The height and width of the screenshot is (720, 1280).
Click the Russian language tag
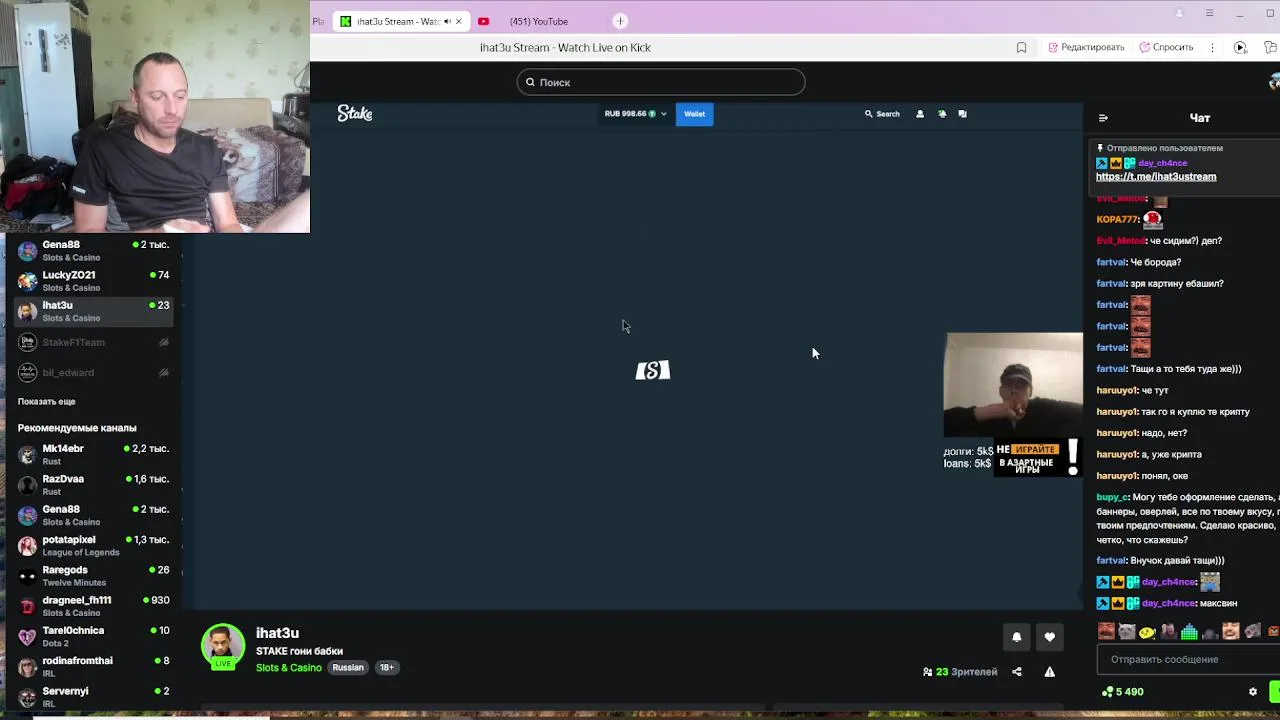point(348,668)
